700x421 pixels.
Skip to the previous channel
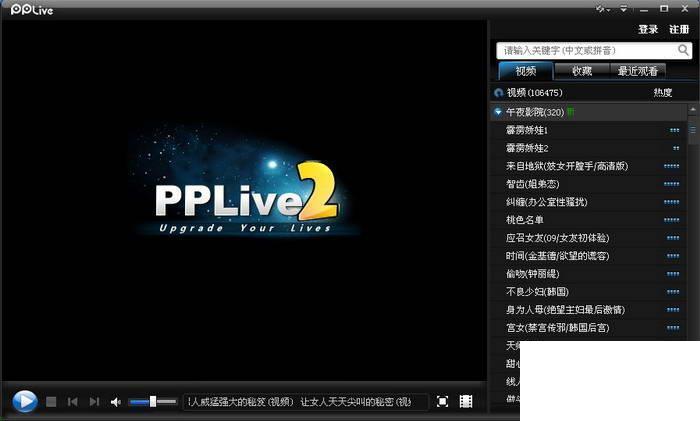pyautogui.click(x=72, y=402)
